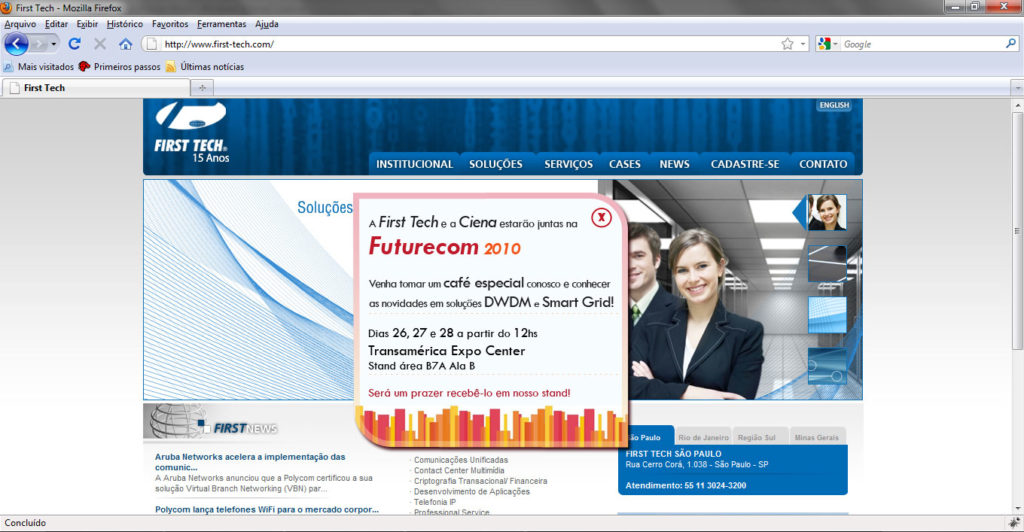The width and height of the screenshot is (1024, 532).
Task: Open the Exibir menu
Action: [x=87, y=24]
